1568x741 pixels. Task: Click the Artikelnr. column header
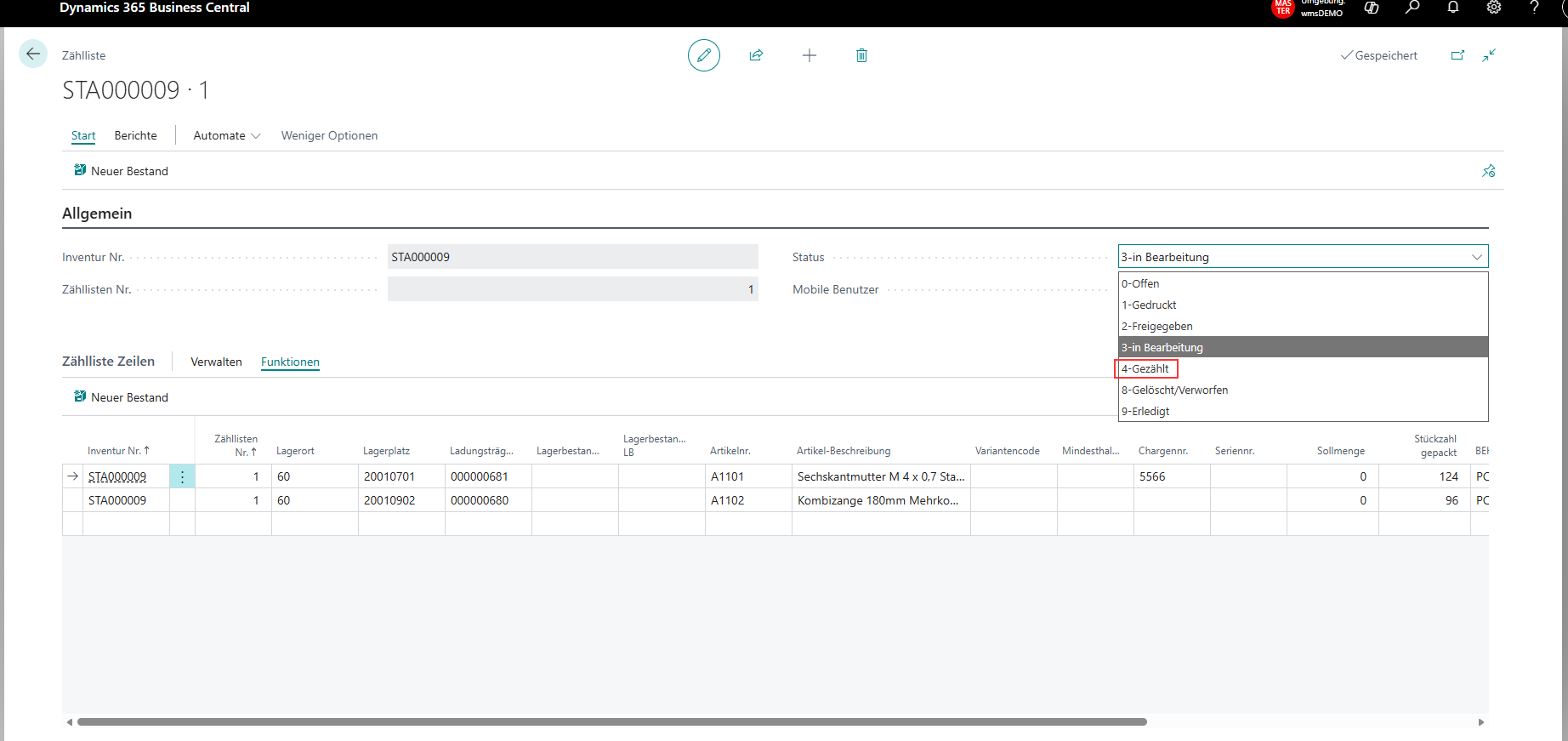click(730, 451)
